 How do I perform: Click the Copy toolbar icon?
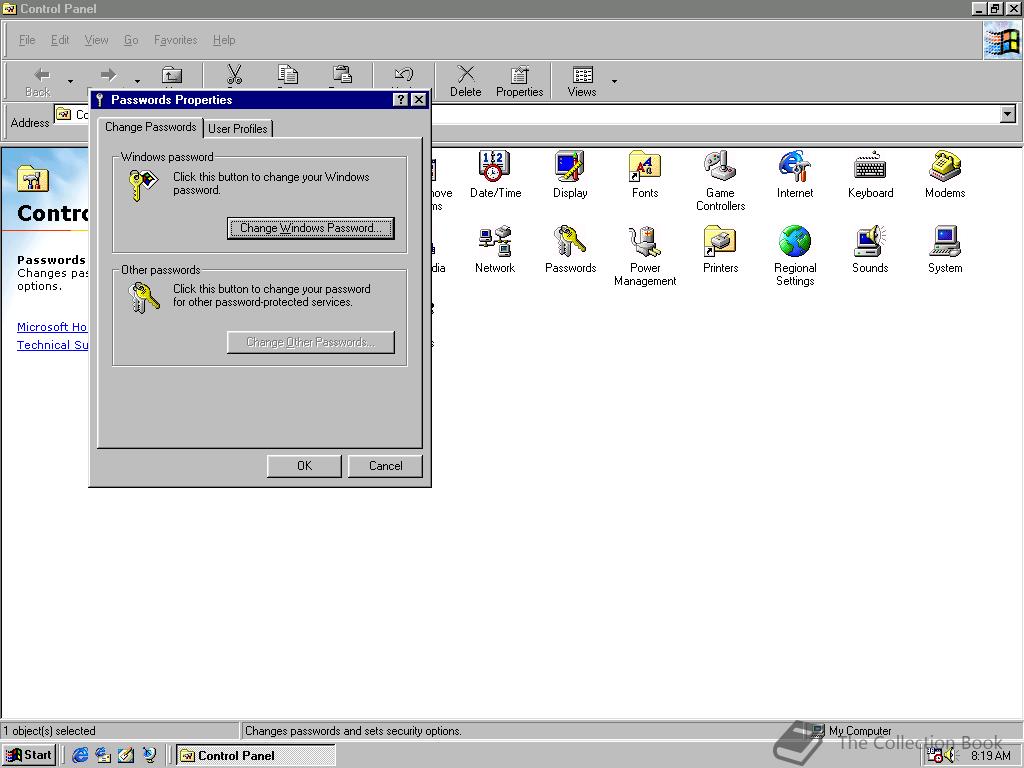point(287,75)
